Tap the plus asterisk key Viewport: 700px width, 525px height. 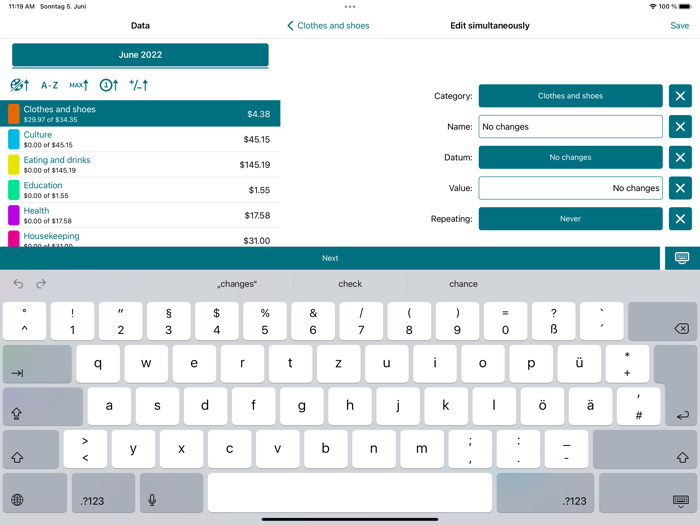[627, 364]
